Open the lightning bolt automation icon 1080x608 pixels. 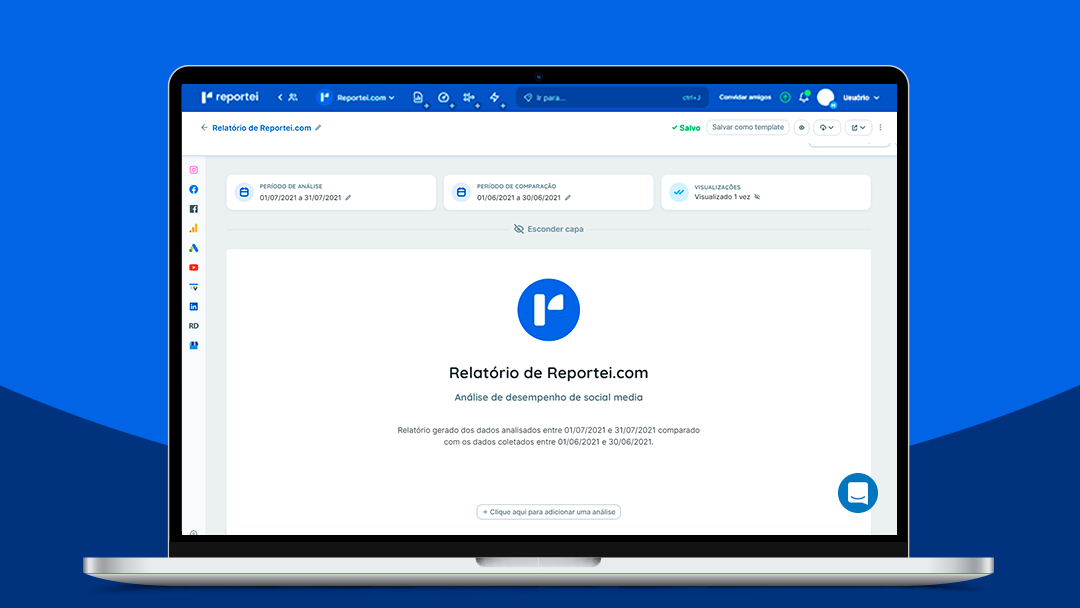click(495, 98)
